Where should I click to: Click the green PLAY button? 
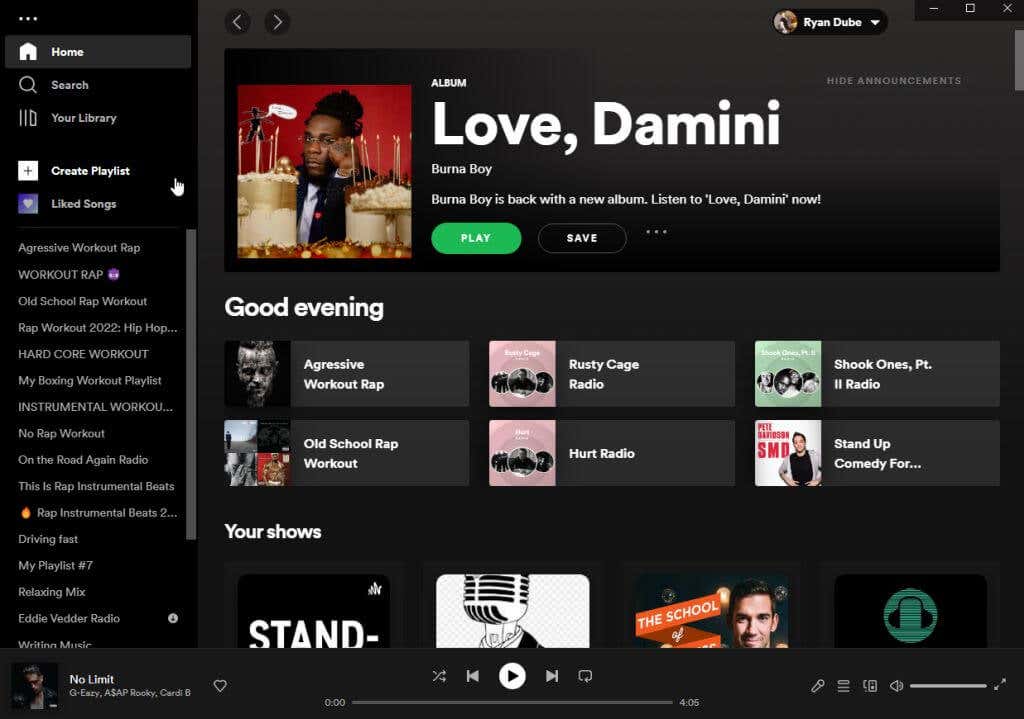[x=476, y=238]
